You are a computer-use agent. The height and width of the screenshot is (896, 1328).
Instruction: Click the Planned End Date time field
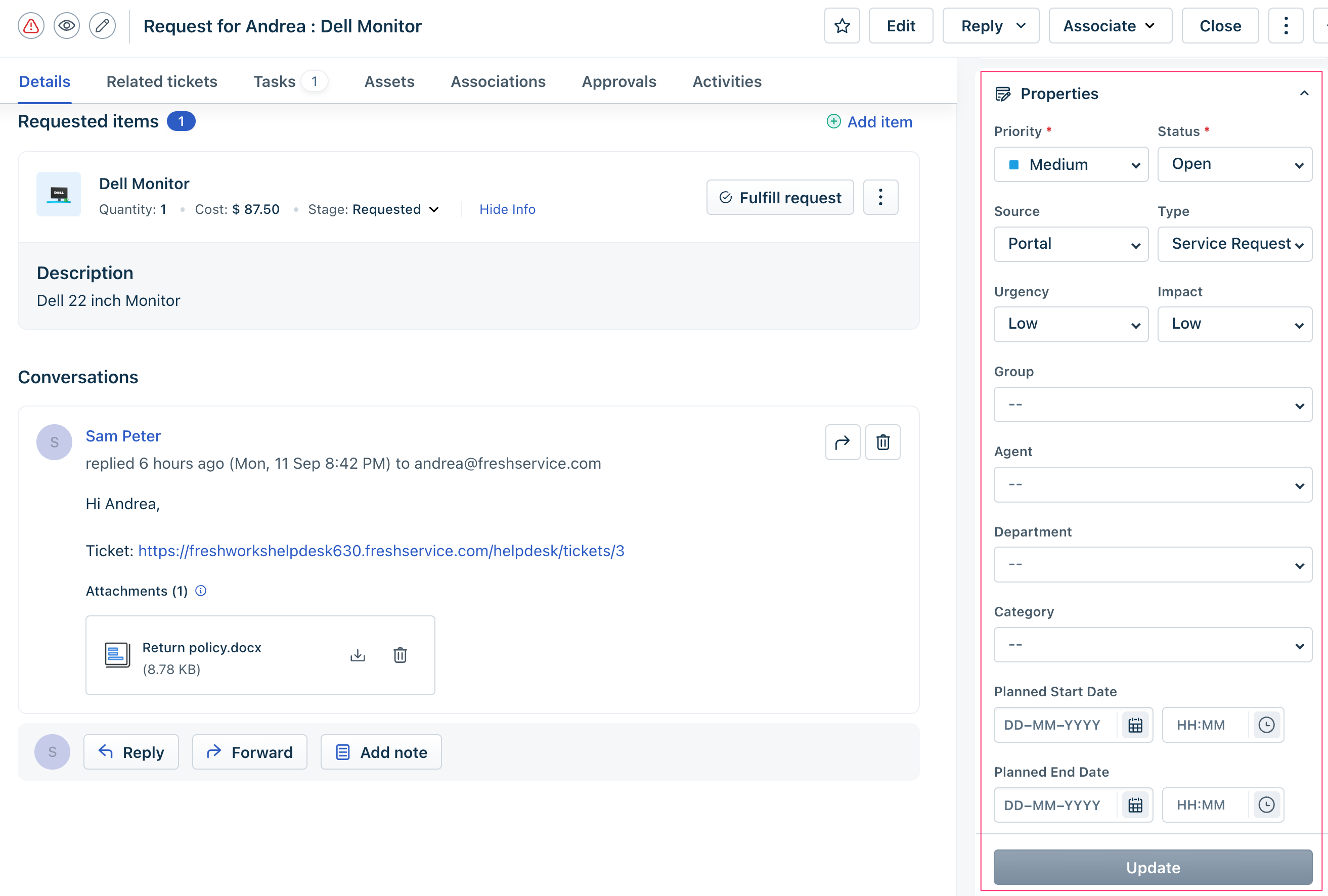pos(1205,805)
